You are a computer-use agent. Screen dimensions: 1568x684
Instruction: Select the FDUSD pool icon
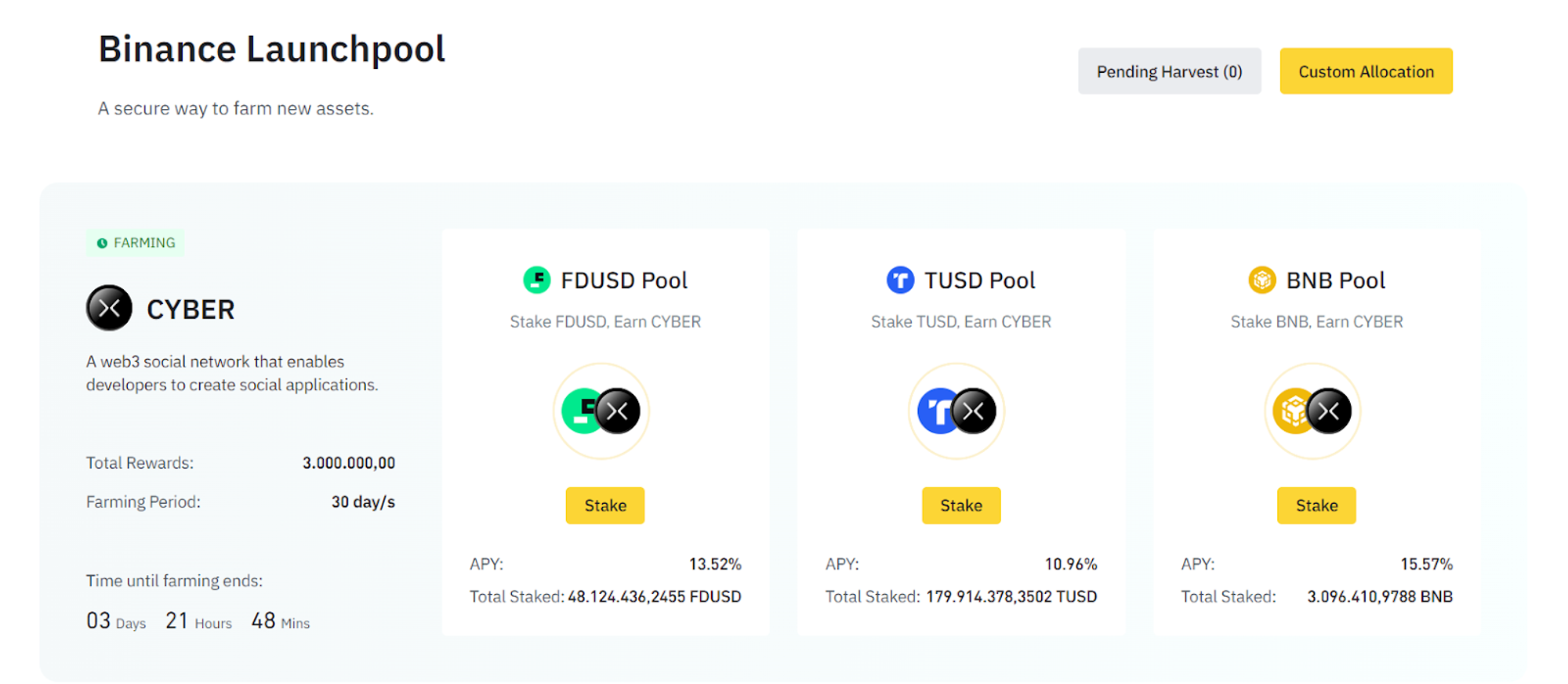536,280
